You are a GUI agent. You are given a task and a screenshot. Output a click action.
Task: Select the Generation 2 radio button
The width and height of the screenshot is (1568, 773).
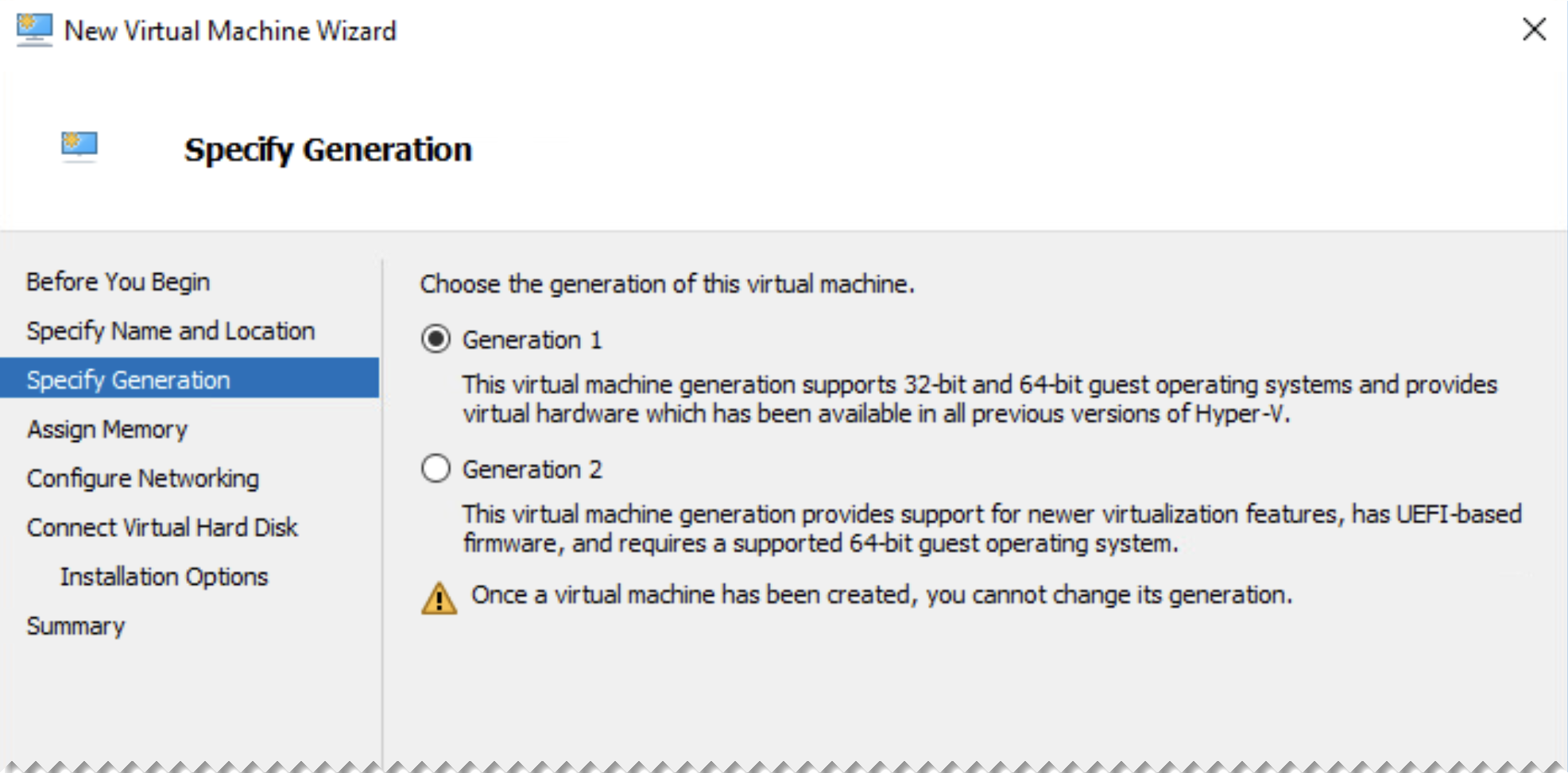click(436, 469)
